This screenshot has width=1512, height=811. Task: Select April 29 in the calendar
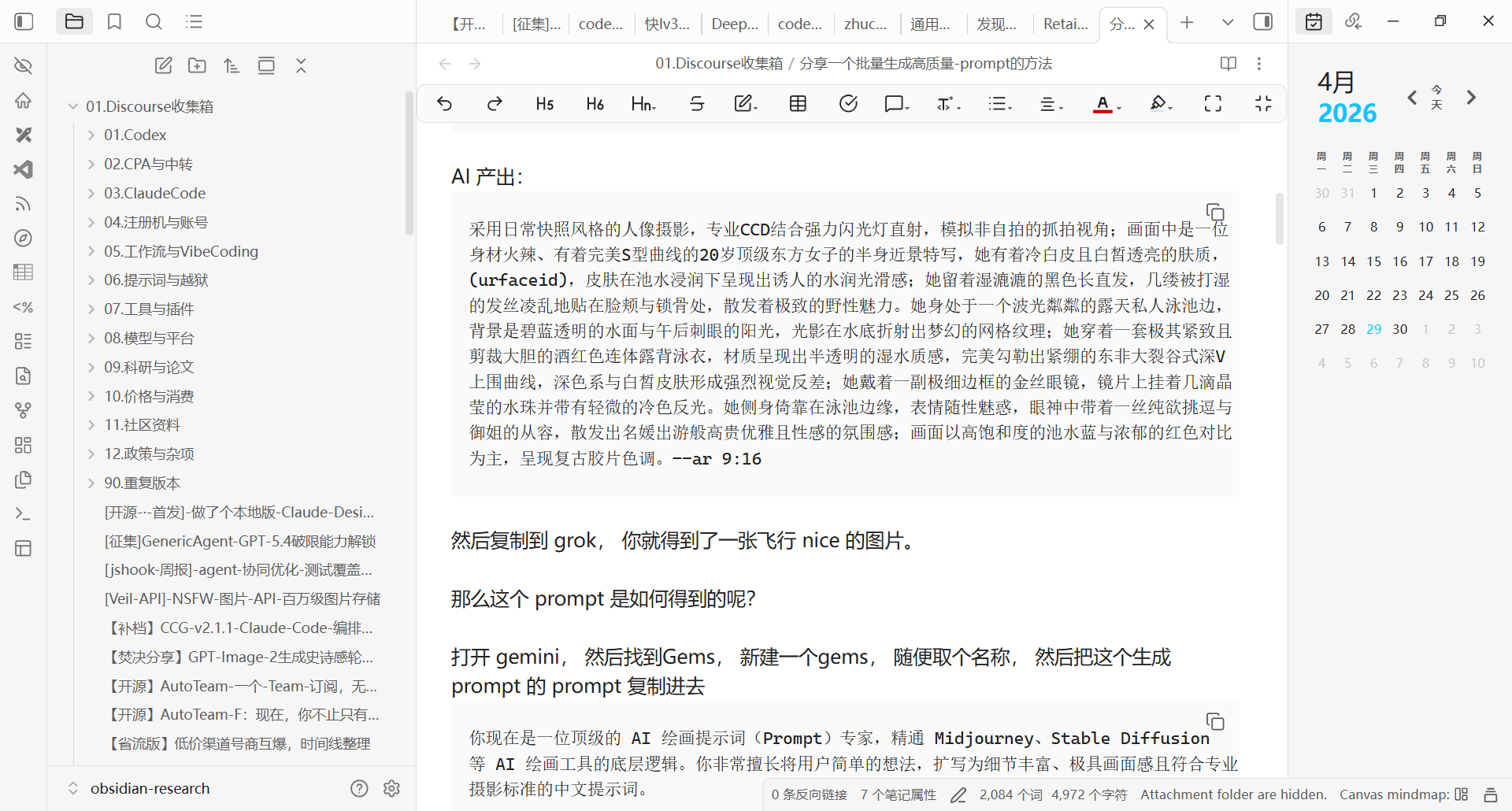pyautogui.click(x=1373, y=329)
